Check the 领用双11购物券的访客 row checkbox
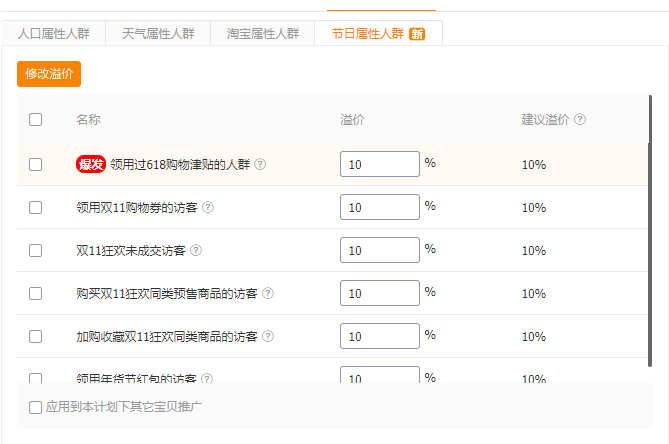The height and width of the screenshot is (444, 669). click(36, 208)
